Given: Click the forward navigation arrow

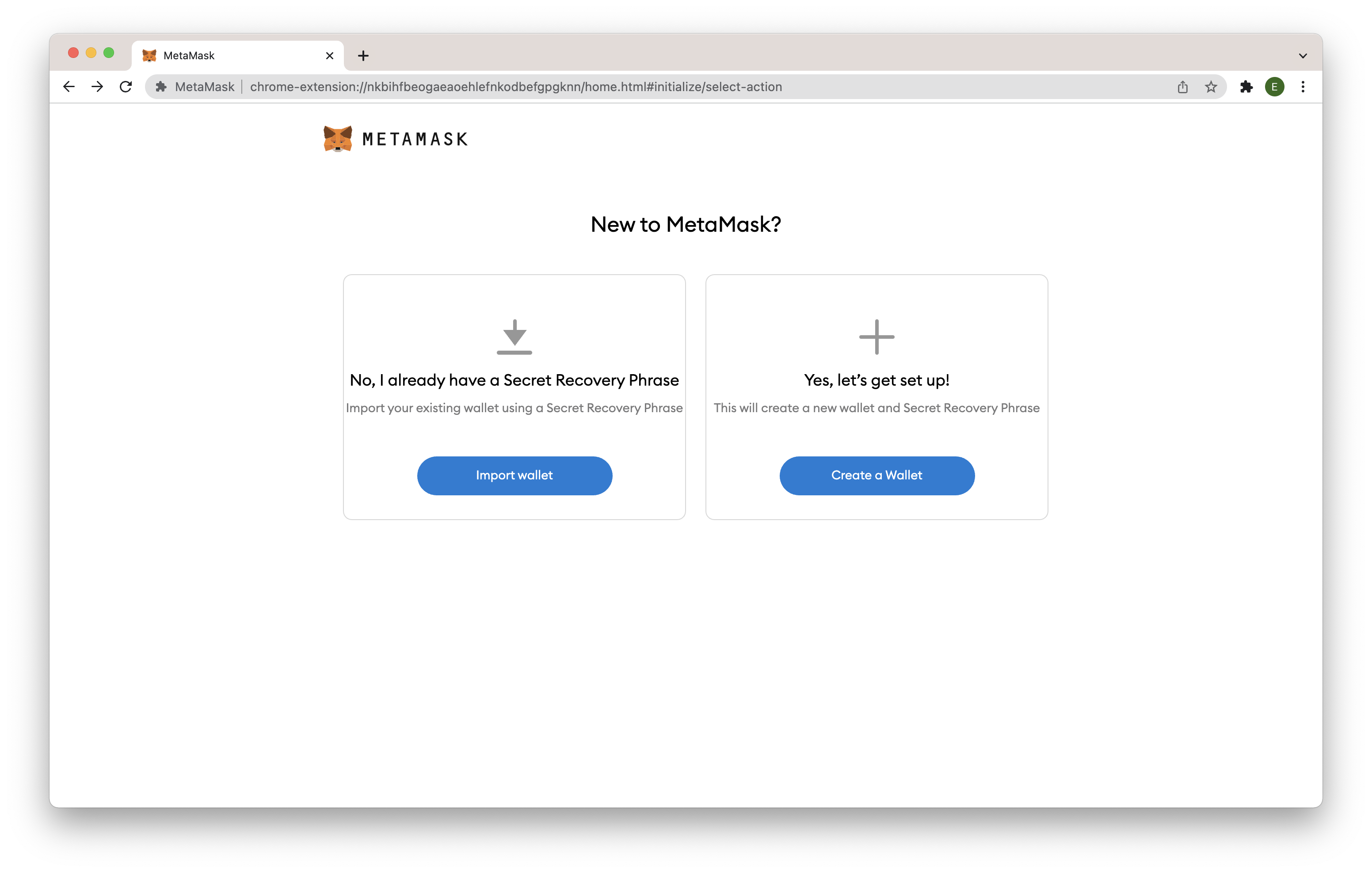Looking at the screenshot, I should (96, 87).
